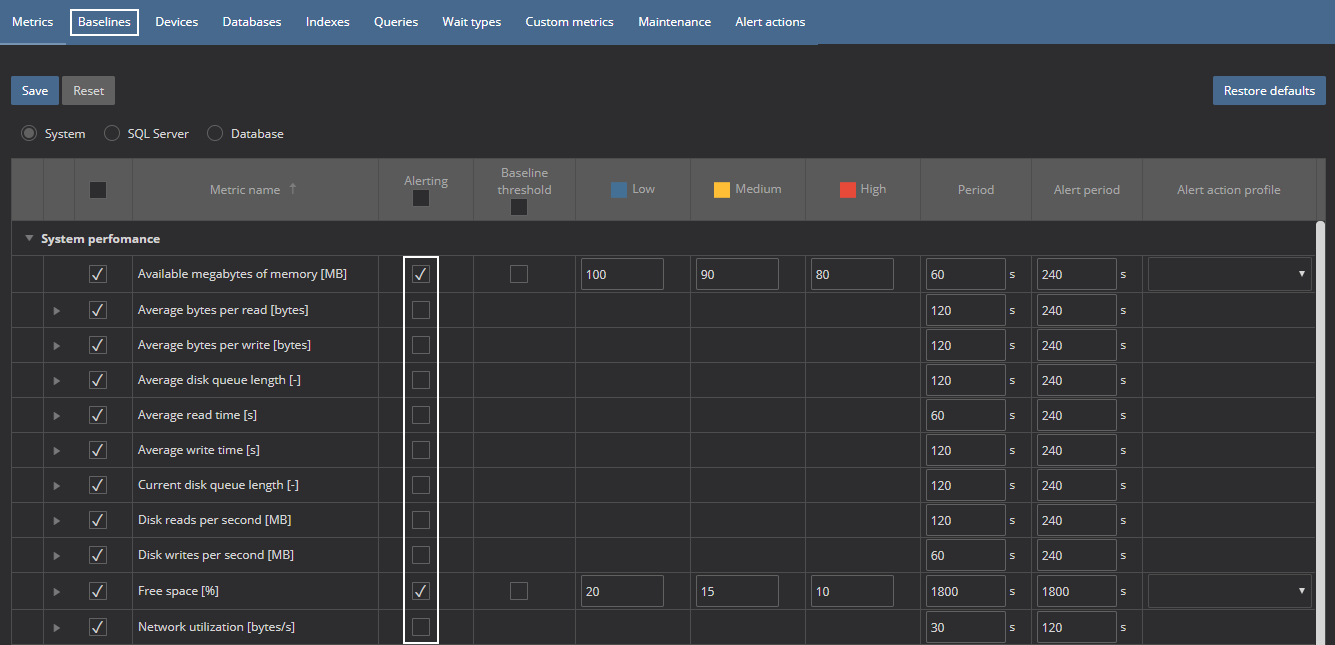This screenshot has width=1335, height=645.
Task: Select the Database radio button
Action: [x=215, y=134]
